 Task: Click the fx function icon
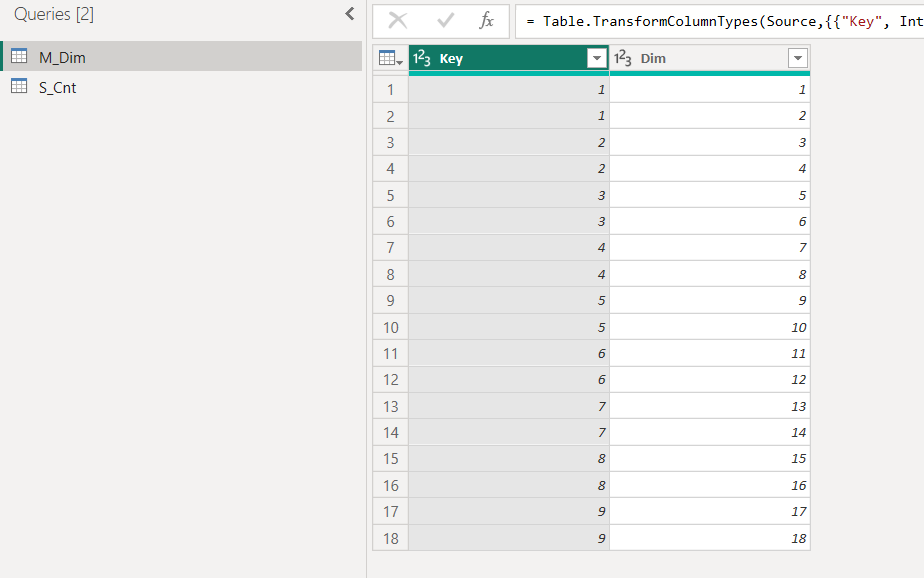[x=487, y=21]
